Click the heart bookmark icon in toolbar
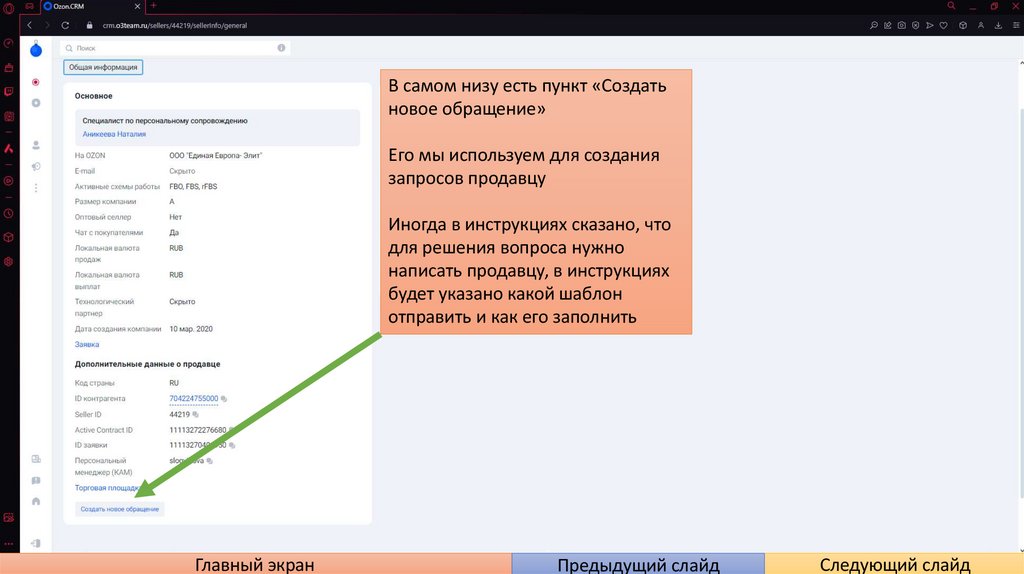Viewport: 1024px width, 574px height. point(944,25)
